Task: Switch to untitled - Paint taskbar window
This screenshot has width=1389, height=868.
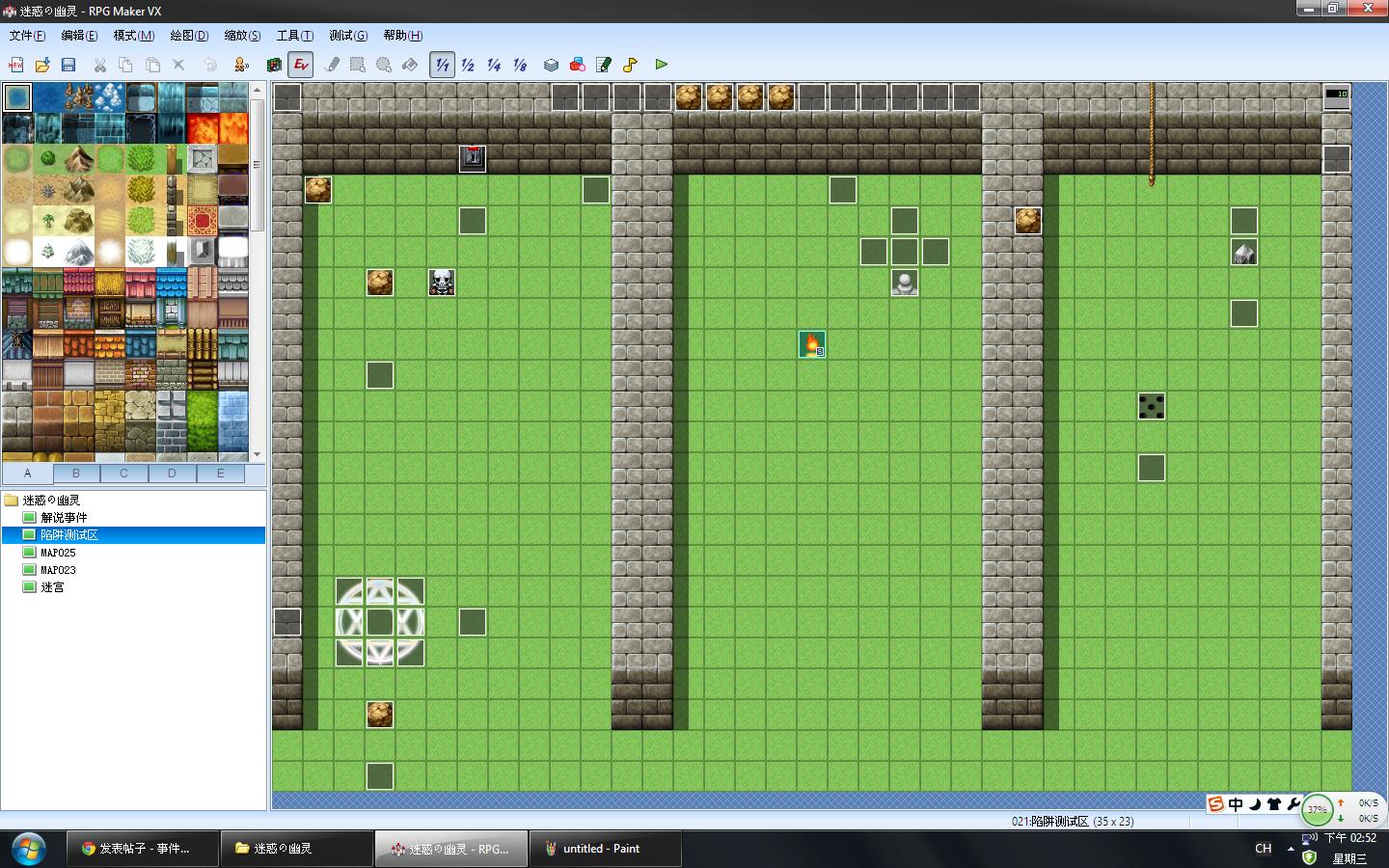Action: tap(606, 849)
